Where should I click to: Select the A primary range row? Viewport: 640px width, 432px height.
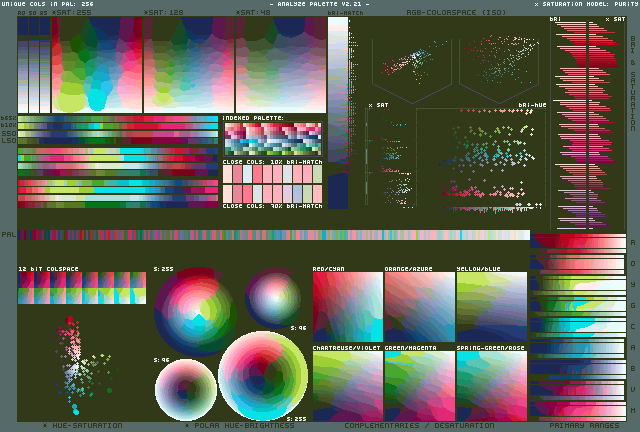click(x=578, y=348)
